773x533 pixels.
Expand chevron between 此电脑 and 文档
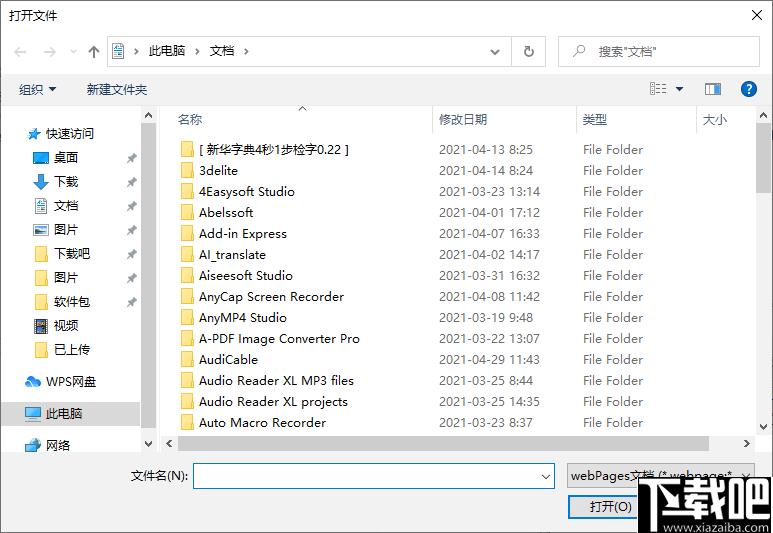coord(197,51)
